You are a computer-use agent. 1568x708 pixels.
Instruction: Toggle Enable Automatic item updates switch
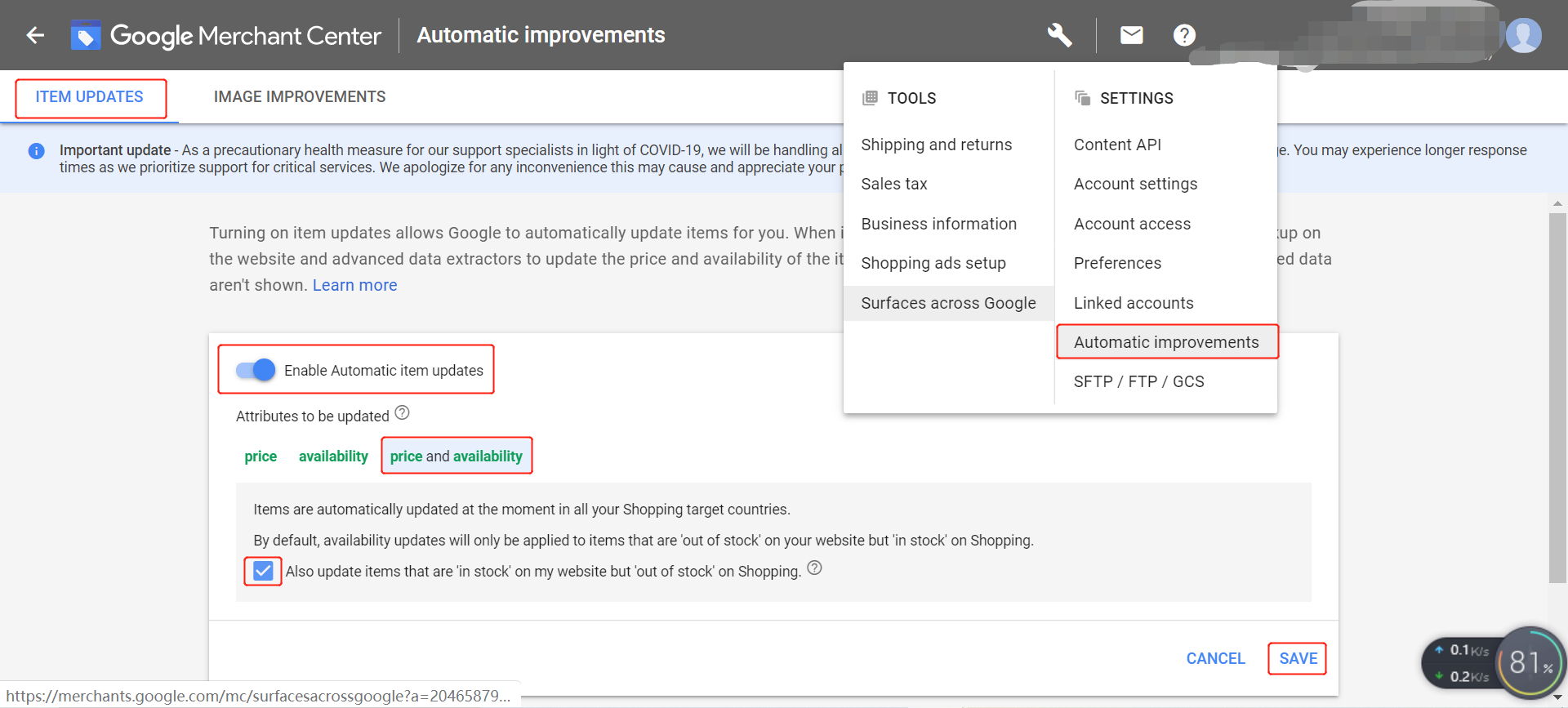256,370
